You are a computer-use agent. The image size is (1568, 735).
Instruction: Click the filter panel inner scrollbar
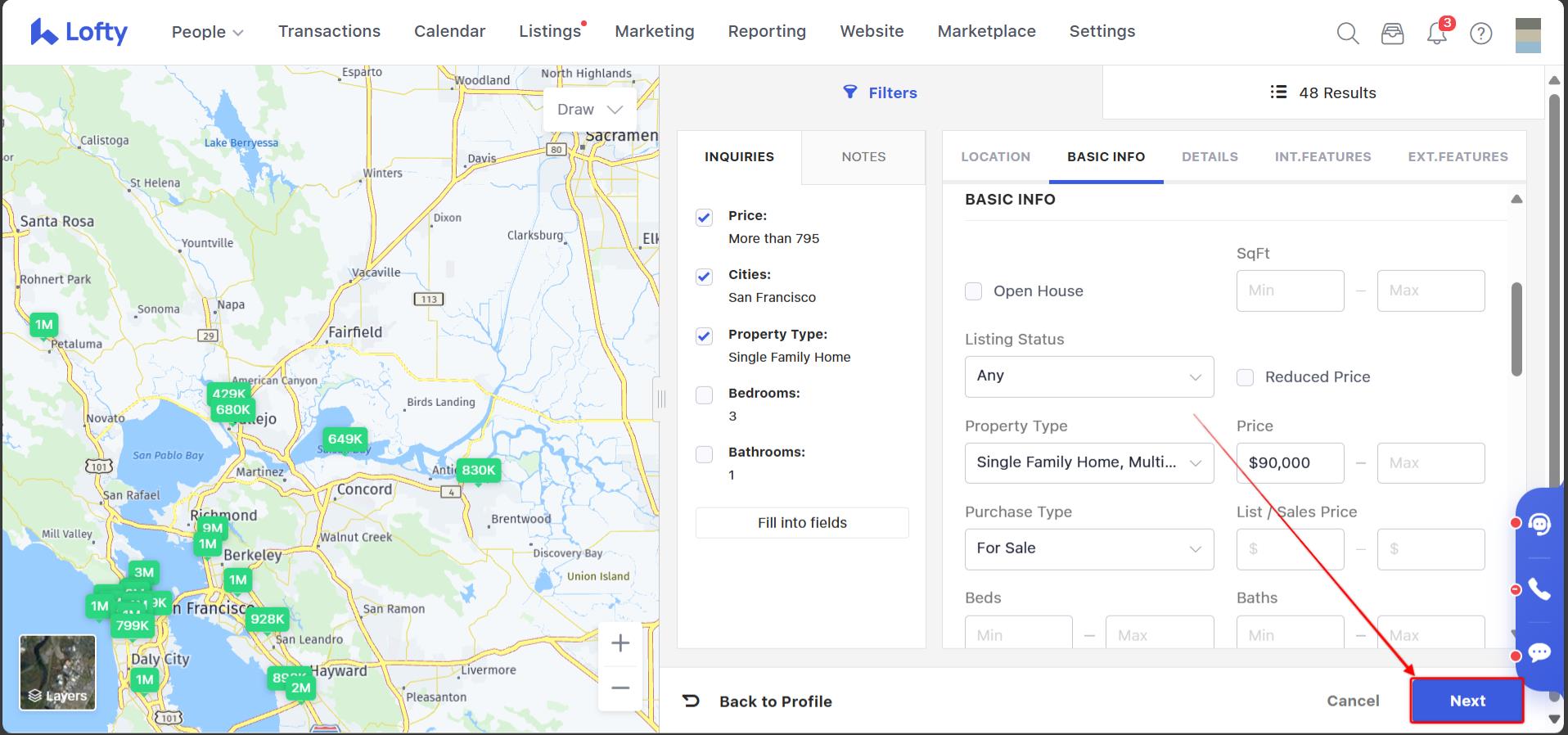pos(1516,329)
